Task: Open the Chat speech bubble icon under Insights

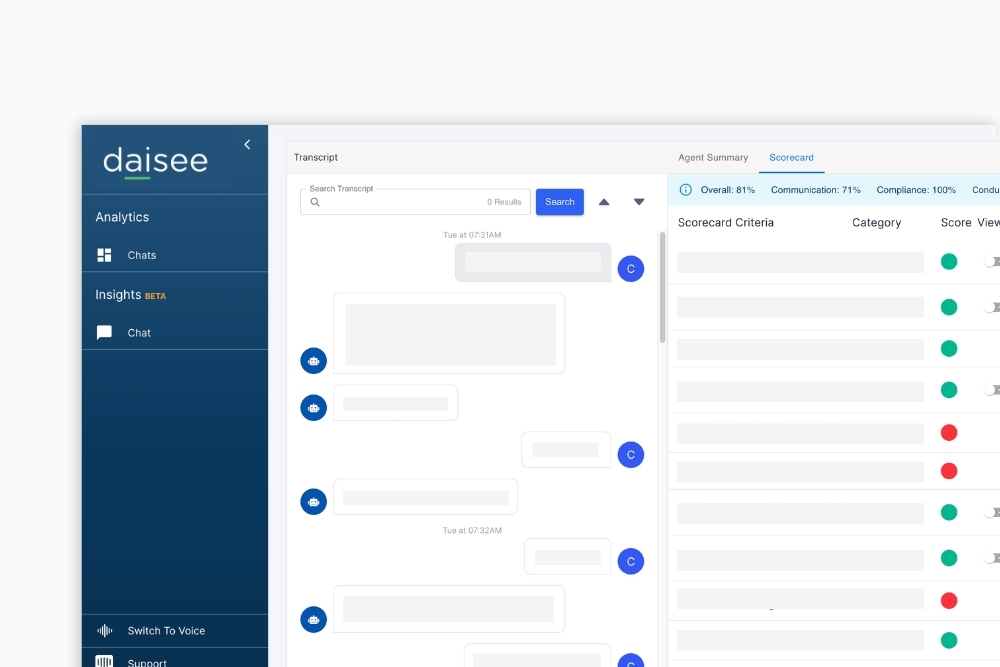Action: point(104,332)
